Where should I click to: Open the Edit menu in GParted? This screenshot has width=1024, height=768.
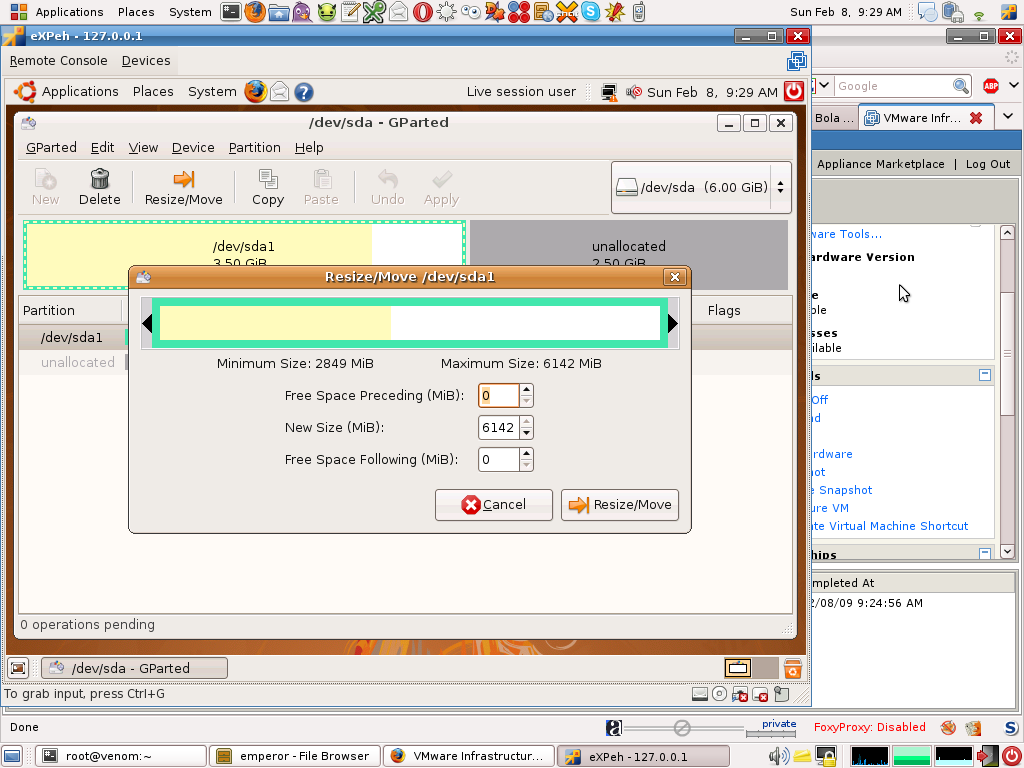pyautogui.click(x=103, y=148)
